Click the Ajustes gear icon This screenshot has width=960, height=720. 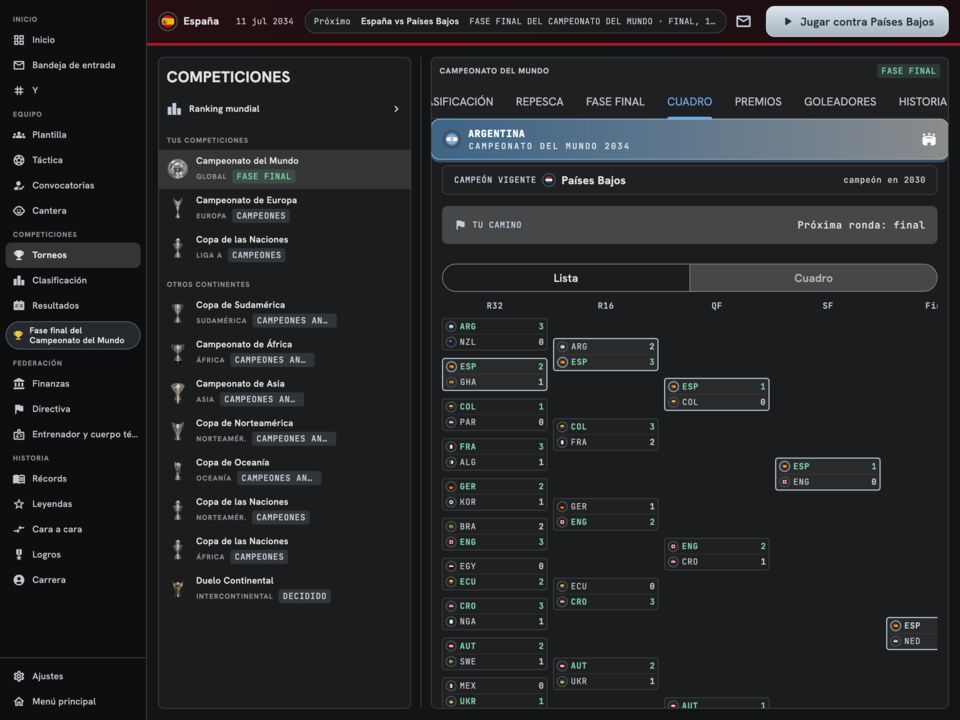(19, 677)
